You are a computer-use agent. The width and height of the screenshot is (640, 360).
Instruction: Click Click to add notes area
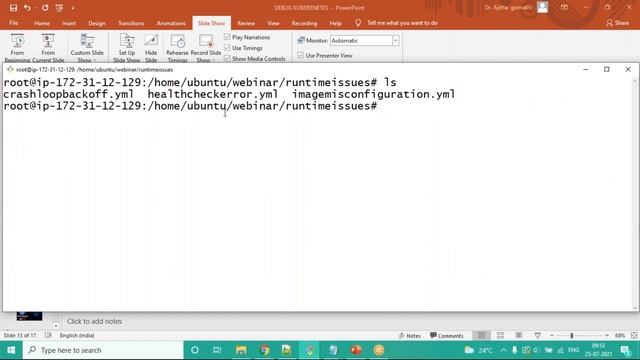[x=94, y=322]
